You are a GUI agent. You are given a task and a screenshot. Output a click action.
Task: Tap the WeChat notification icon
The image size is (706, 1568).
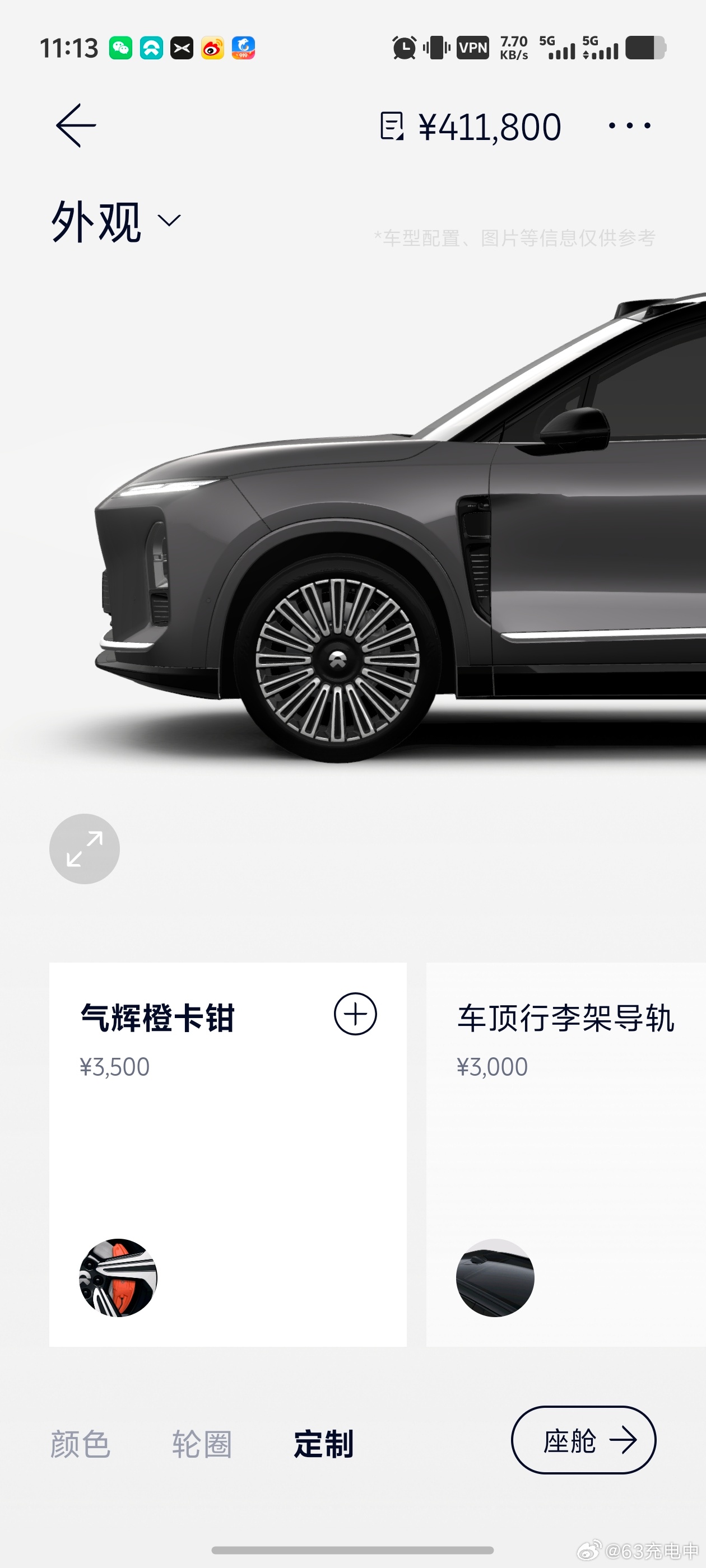[x=120, y=48]
